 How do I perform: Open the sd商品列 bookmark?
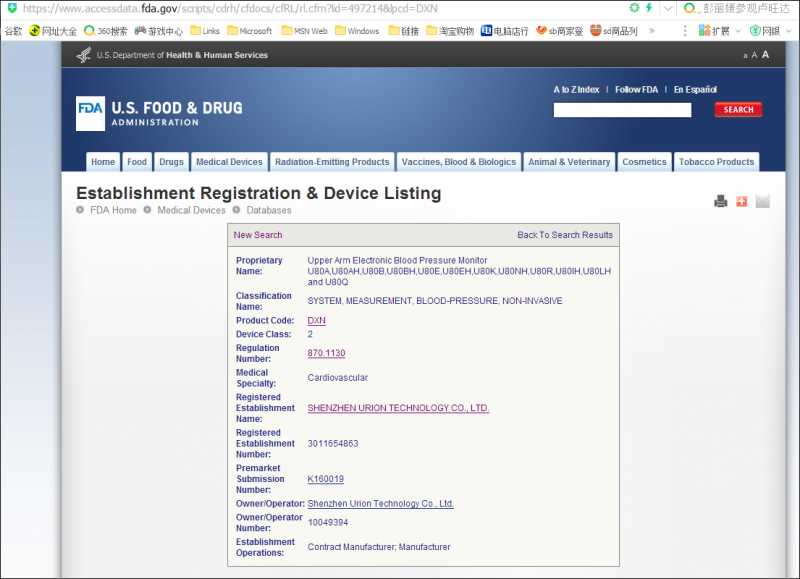click(614, 31)
